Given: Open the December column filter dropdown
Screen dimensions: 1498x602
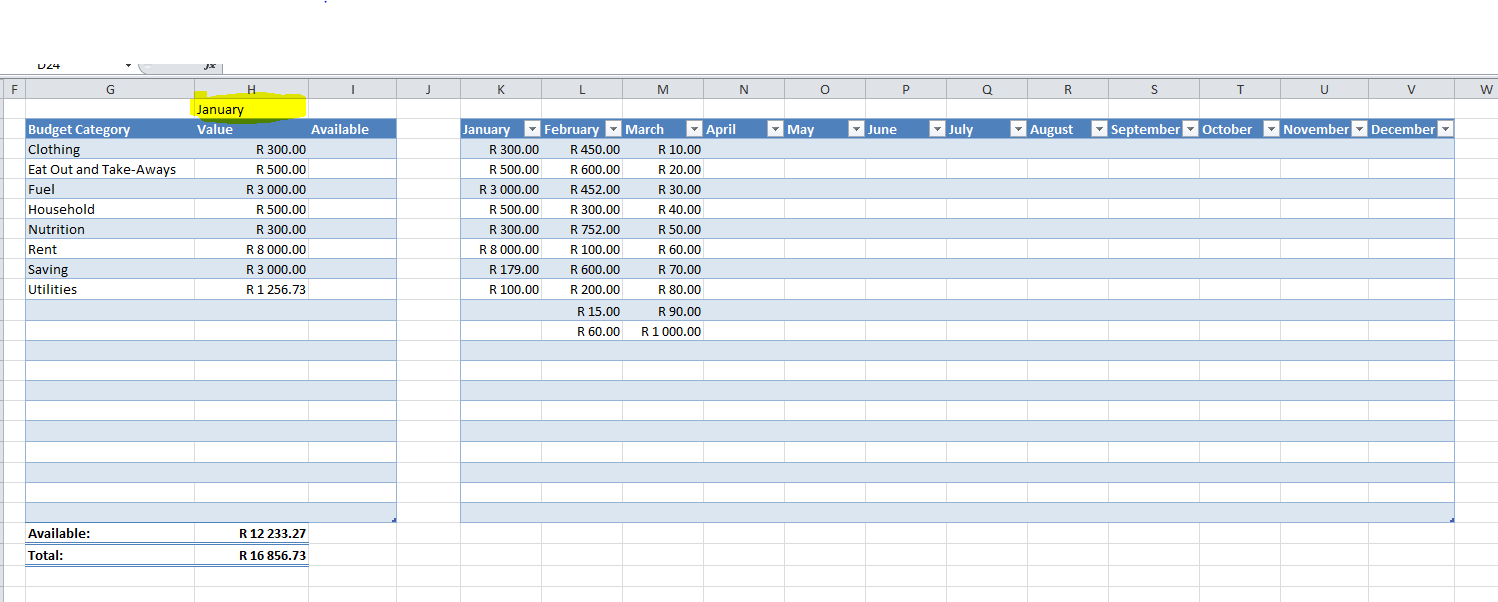Looking at the screenshot, I should point(1446,129).
